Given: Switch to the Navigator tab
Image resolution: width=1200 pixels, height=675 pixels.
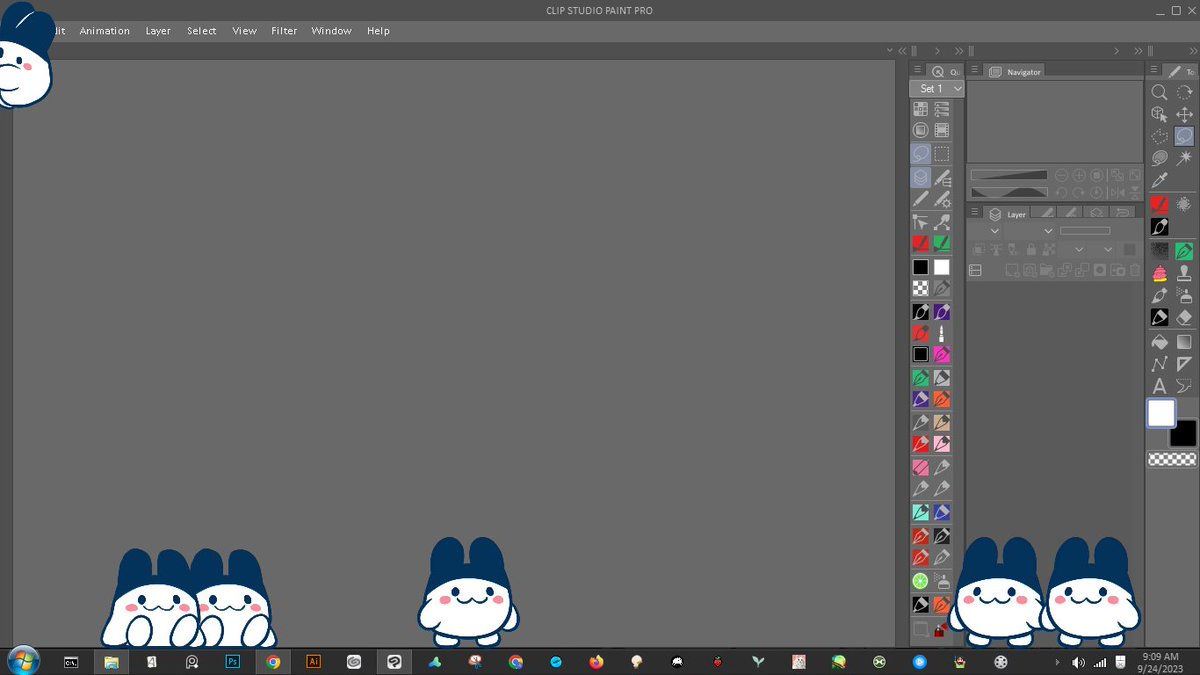Looking at the screenshot, I should [1015, 71].
